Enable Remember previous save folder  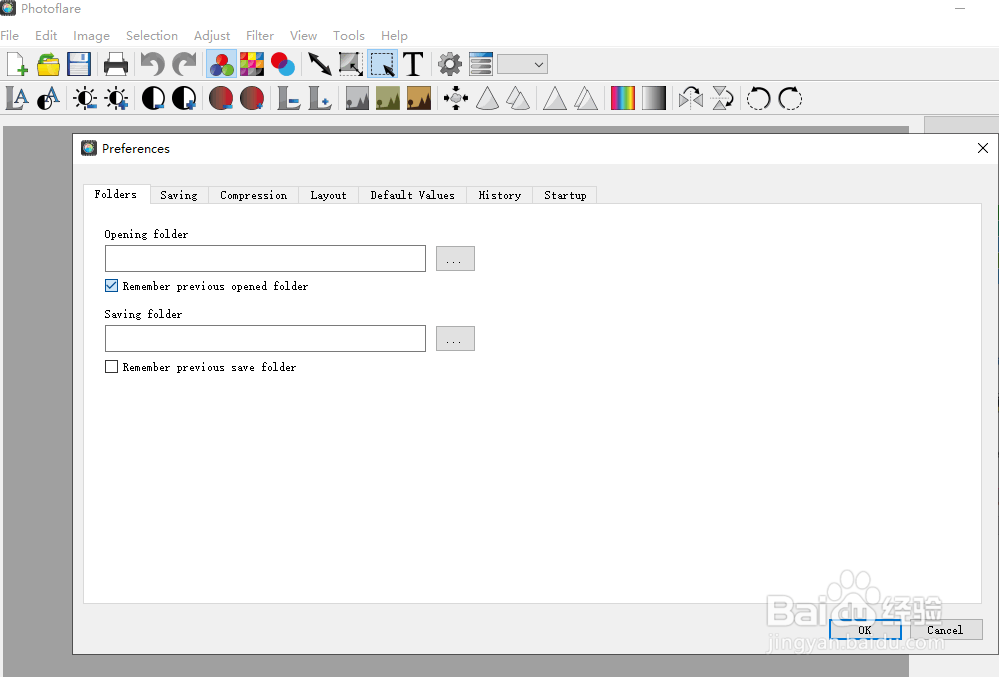111,367
